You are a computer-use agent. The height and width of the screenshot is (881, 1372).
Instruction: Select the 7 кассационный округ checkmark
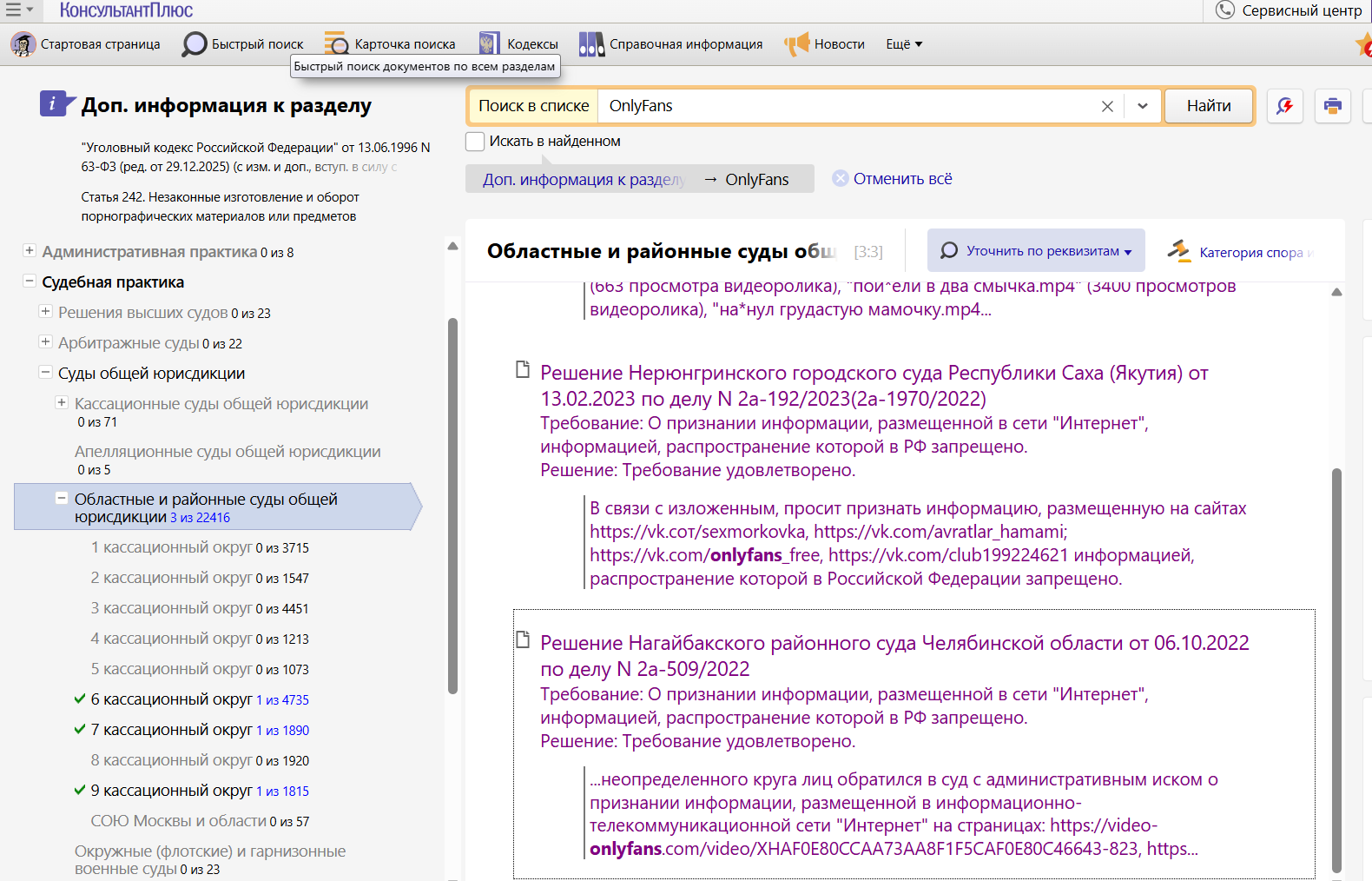click(x=80, y=729)
